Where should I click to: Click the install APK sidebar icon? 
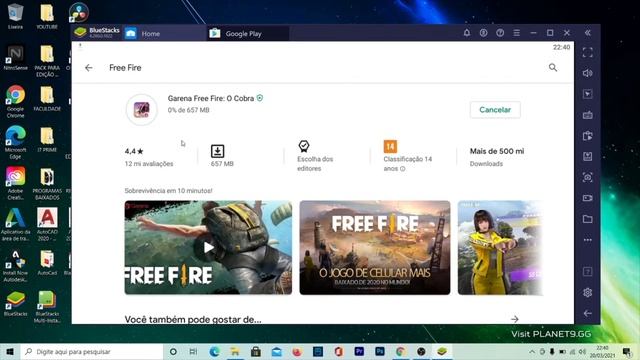588,157
